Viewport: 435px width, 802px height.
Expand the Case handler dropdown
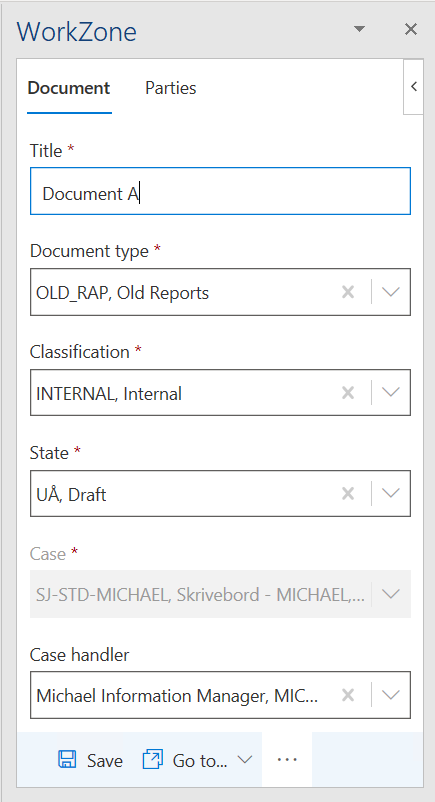(391, 695)
